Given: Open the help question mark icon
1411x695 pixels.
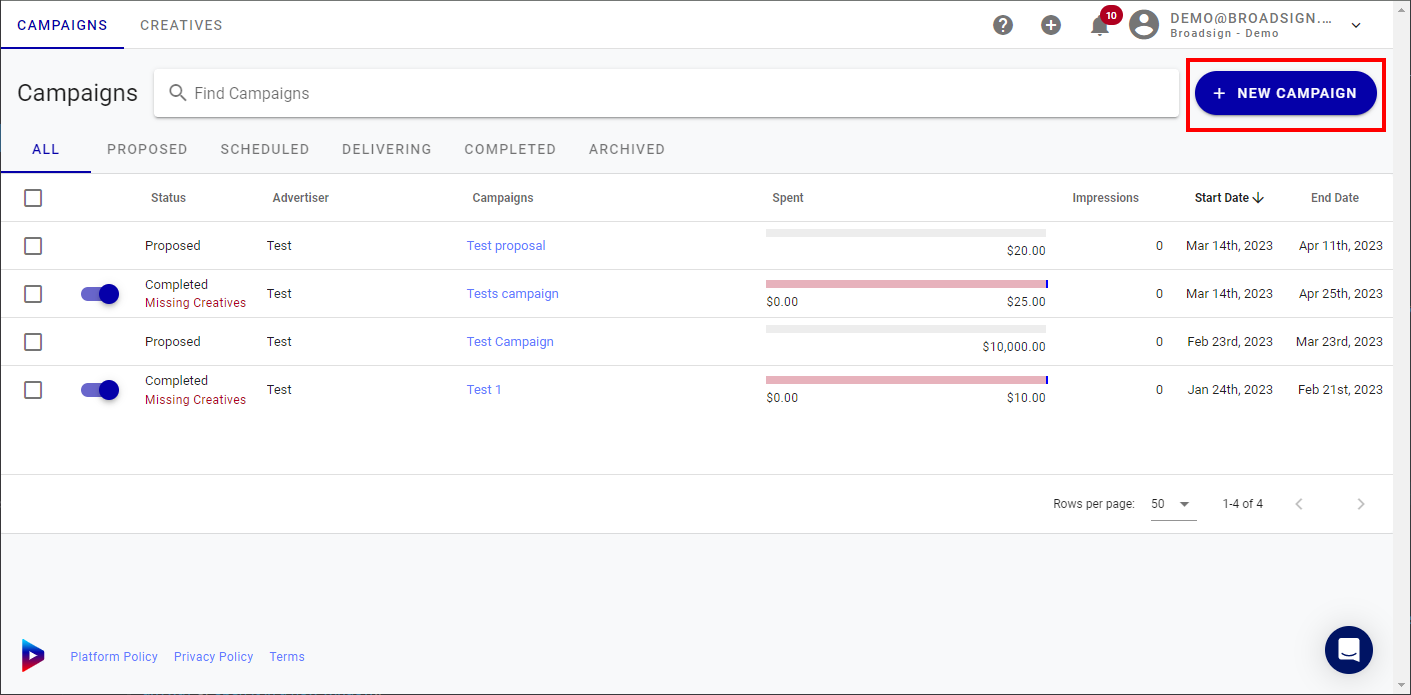Looking at the screenshot, I should coord(1003,25).
